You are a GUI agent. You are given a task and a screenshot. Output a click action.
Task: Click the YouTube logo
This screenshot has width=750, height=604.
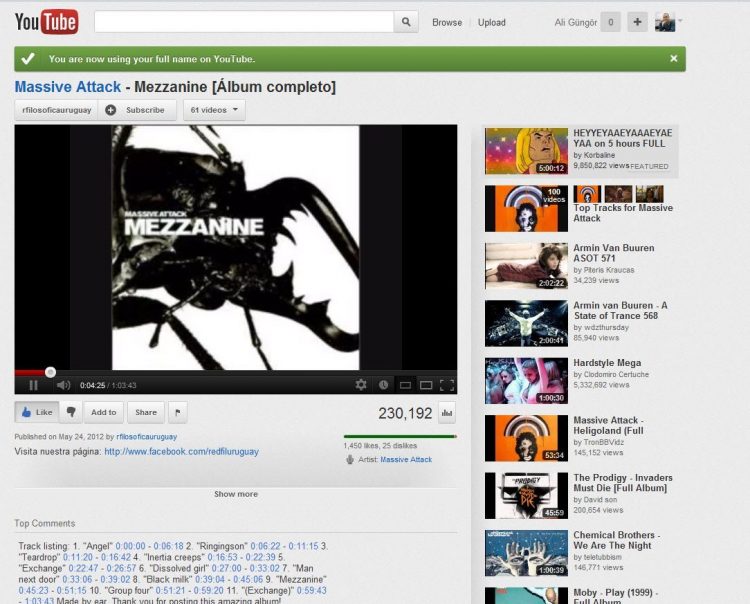[46, 22]
